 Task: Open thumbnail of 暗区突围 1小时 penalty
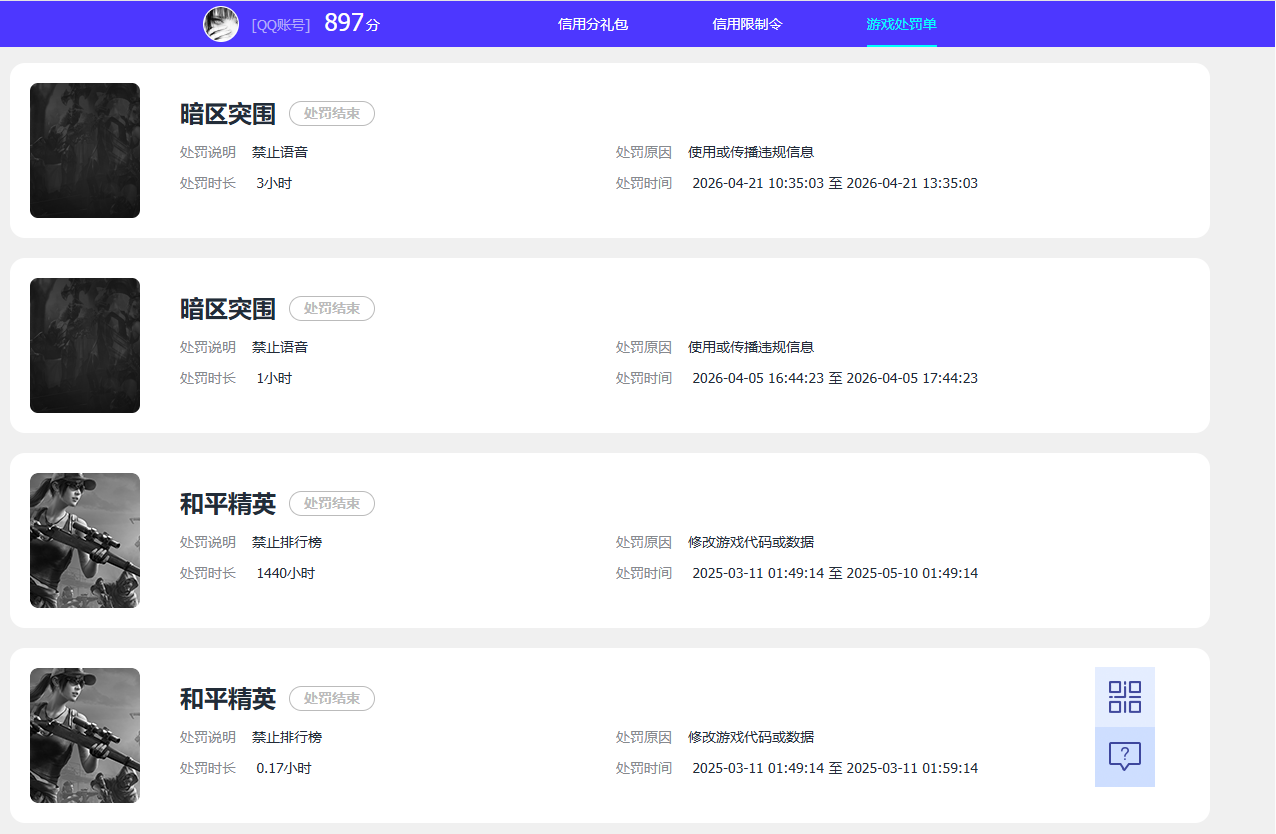click(x=85, y=345)
